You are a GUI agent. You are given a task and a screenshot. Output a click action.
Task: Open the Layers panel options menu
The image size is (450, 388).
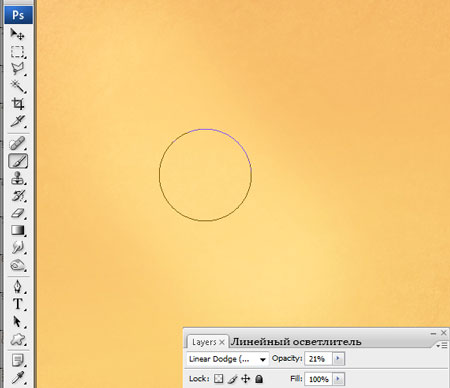(442, 346)
